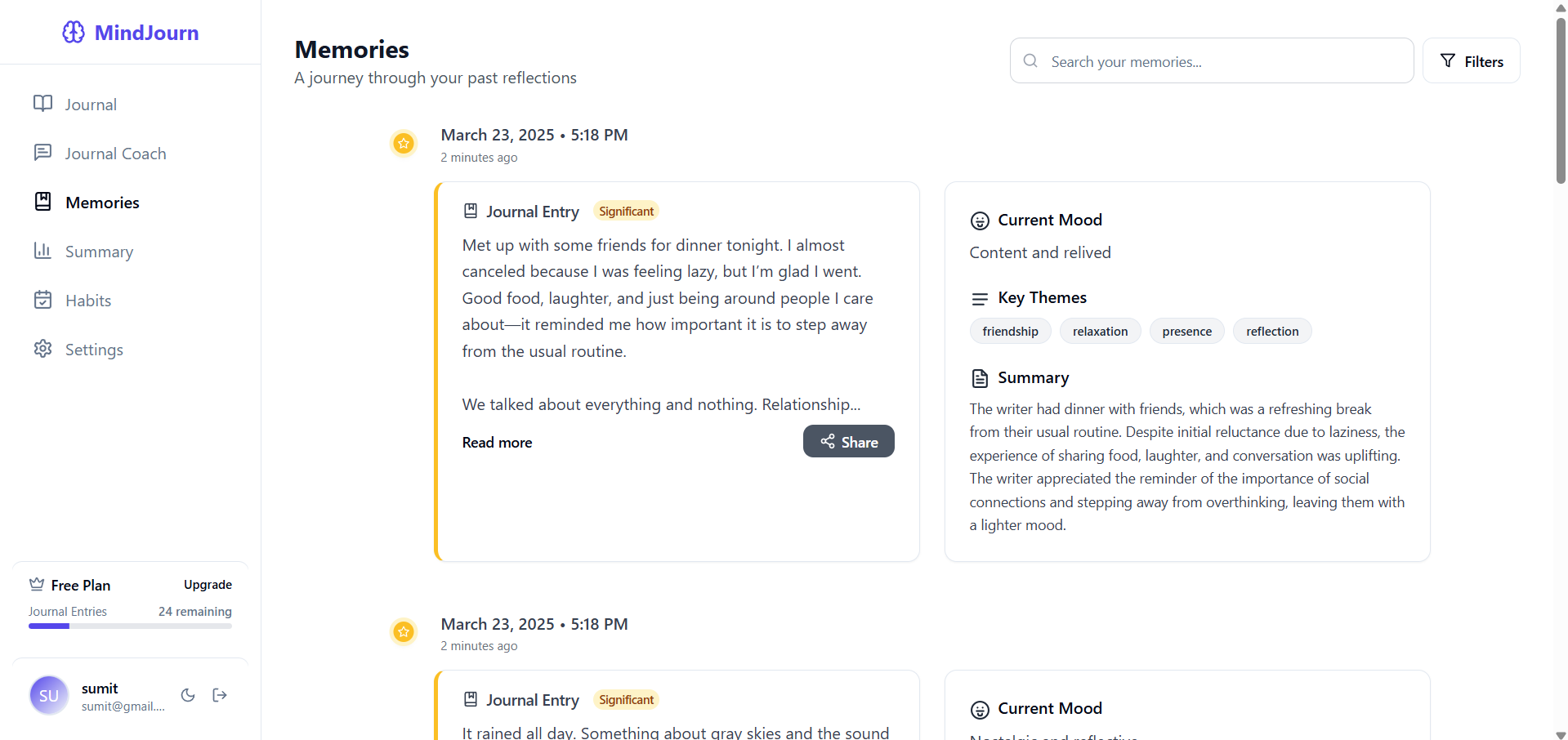Open the Filters dropdown
Image resolution: width=1568 pixels, height=740 pixels.
point(1471,60)
